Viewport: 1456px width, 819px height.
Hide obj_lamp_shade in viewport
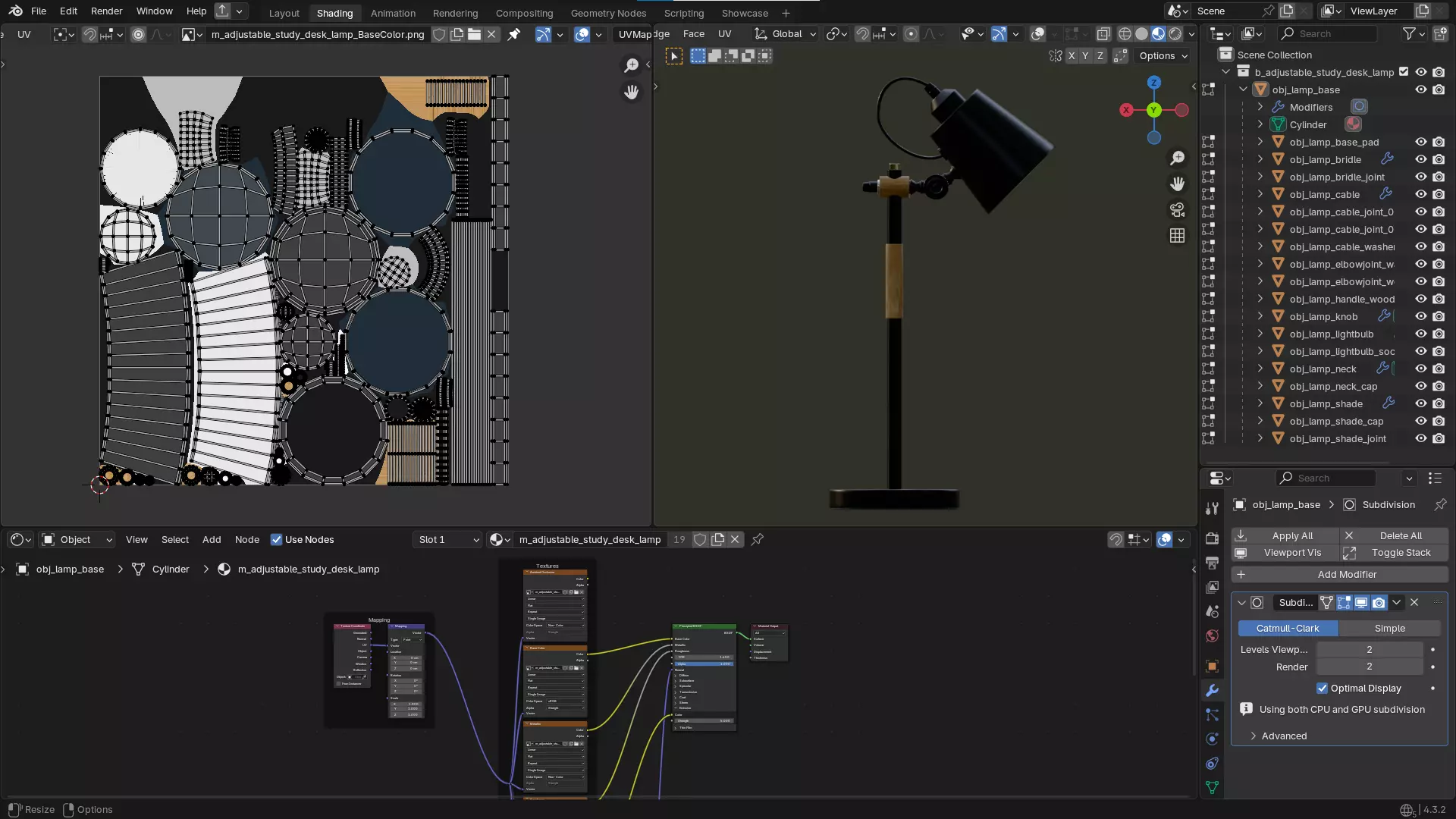(x=1420, y=404)
